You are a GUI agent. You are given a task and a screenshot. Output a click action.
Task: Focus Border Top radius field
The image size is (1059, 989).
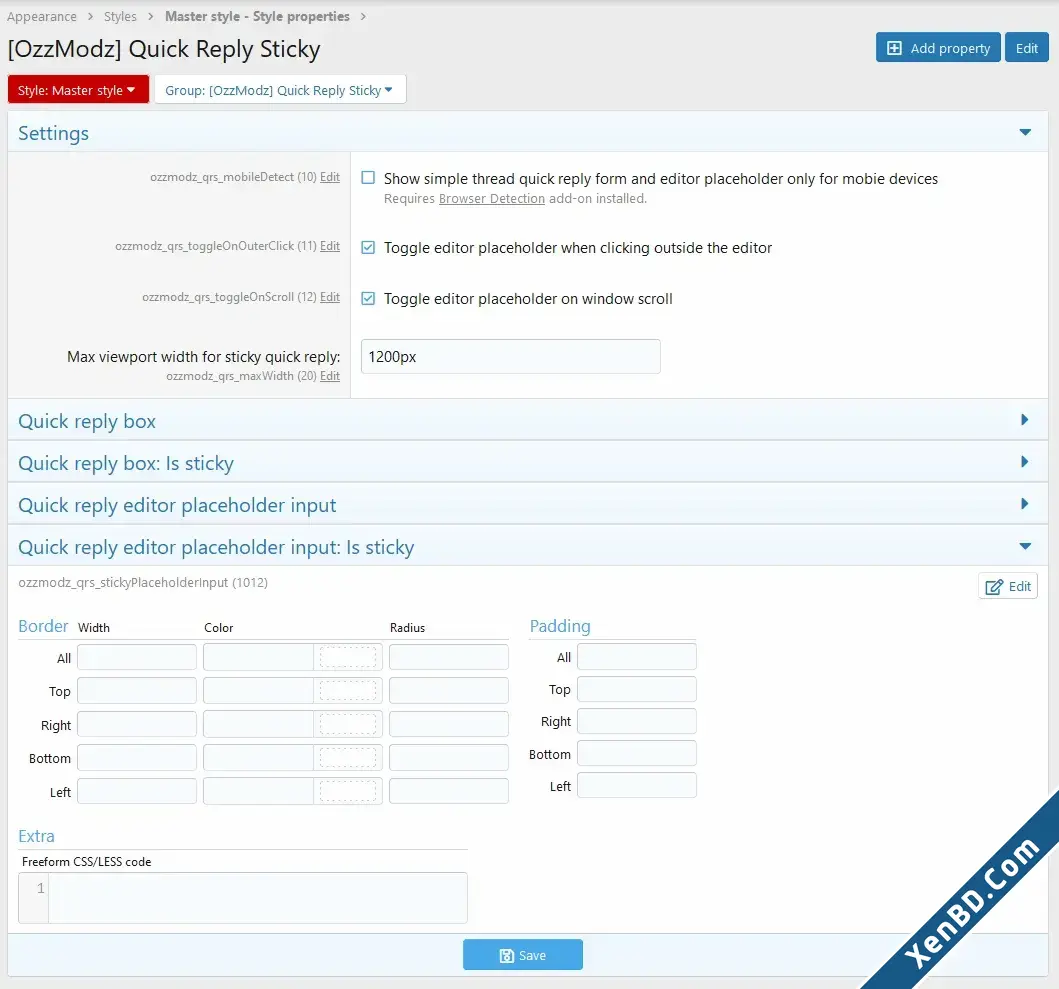click(x=449, y=690)
